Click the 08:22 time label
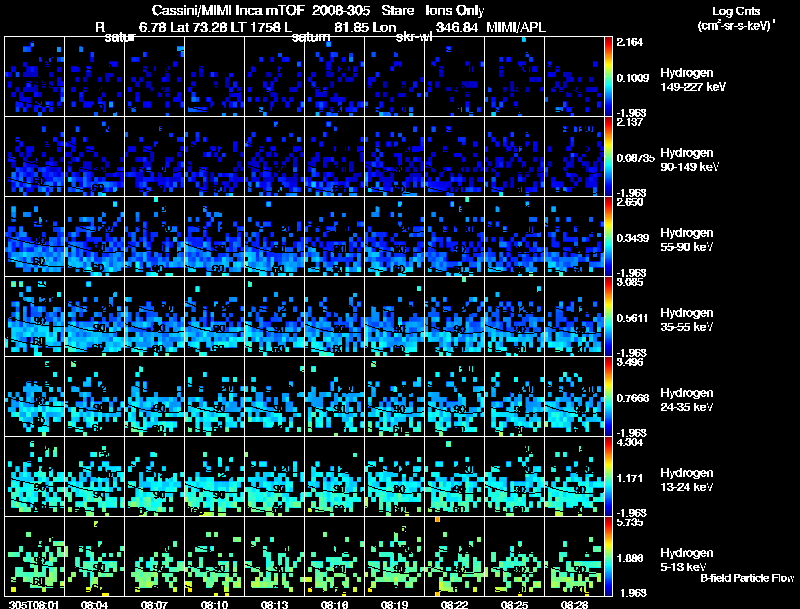 pos(456,604)
